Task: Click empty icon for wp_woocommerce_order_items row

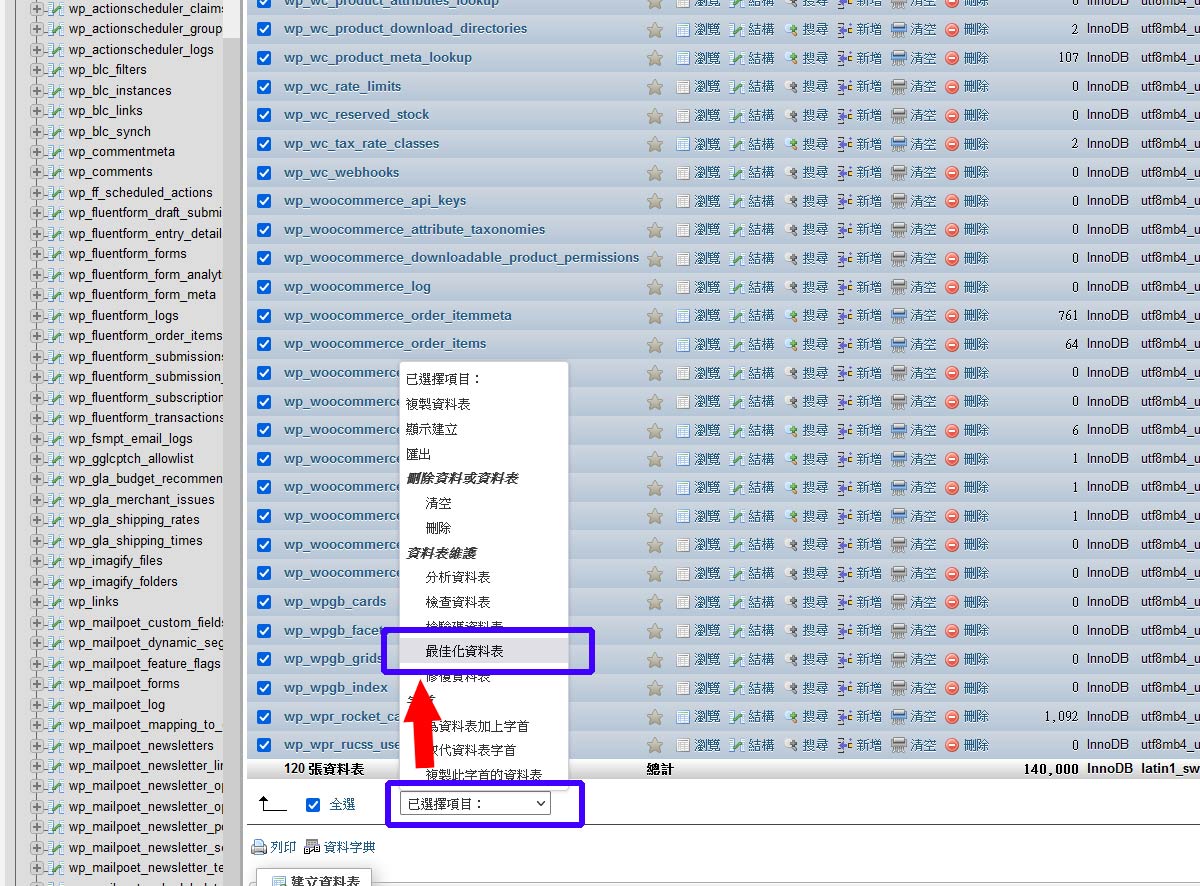Action: pyautogui.click(x=899, y=344)
